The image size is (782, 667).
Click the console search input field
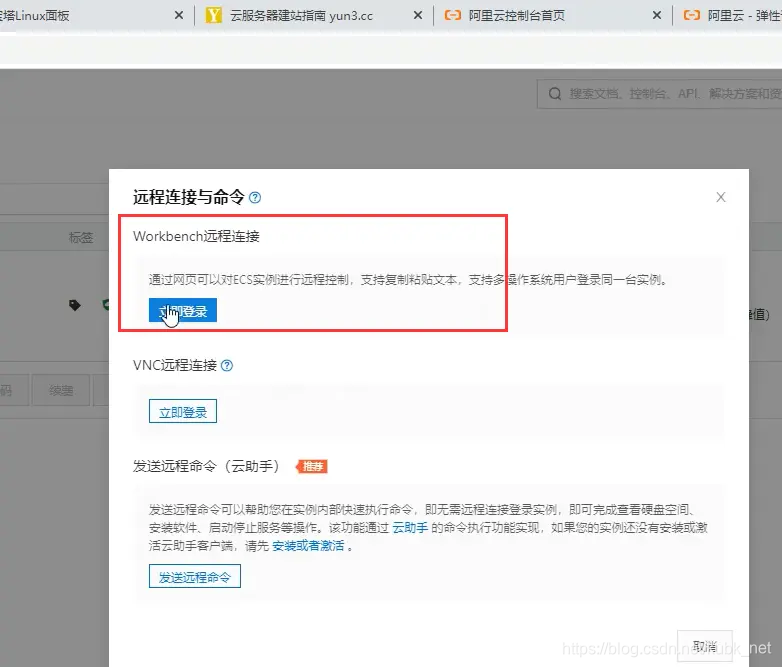[x=659, y=94]
